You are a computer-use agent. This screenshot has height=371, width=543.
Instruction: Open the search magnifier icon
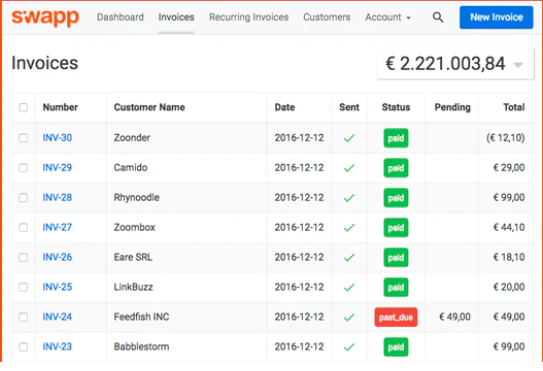pyautogui.click(x=438, y=17)
